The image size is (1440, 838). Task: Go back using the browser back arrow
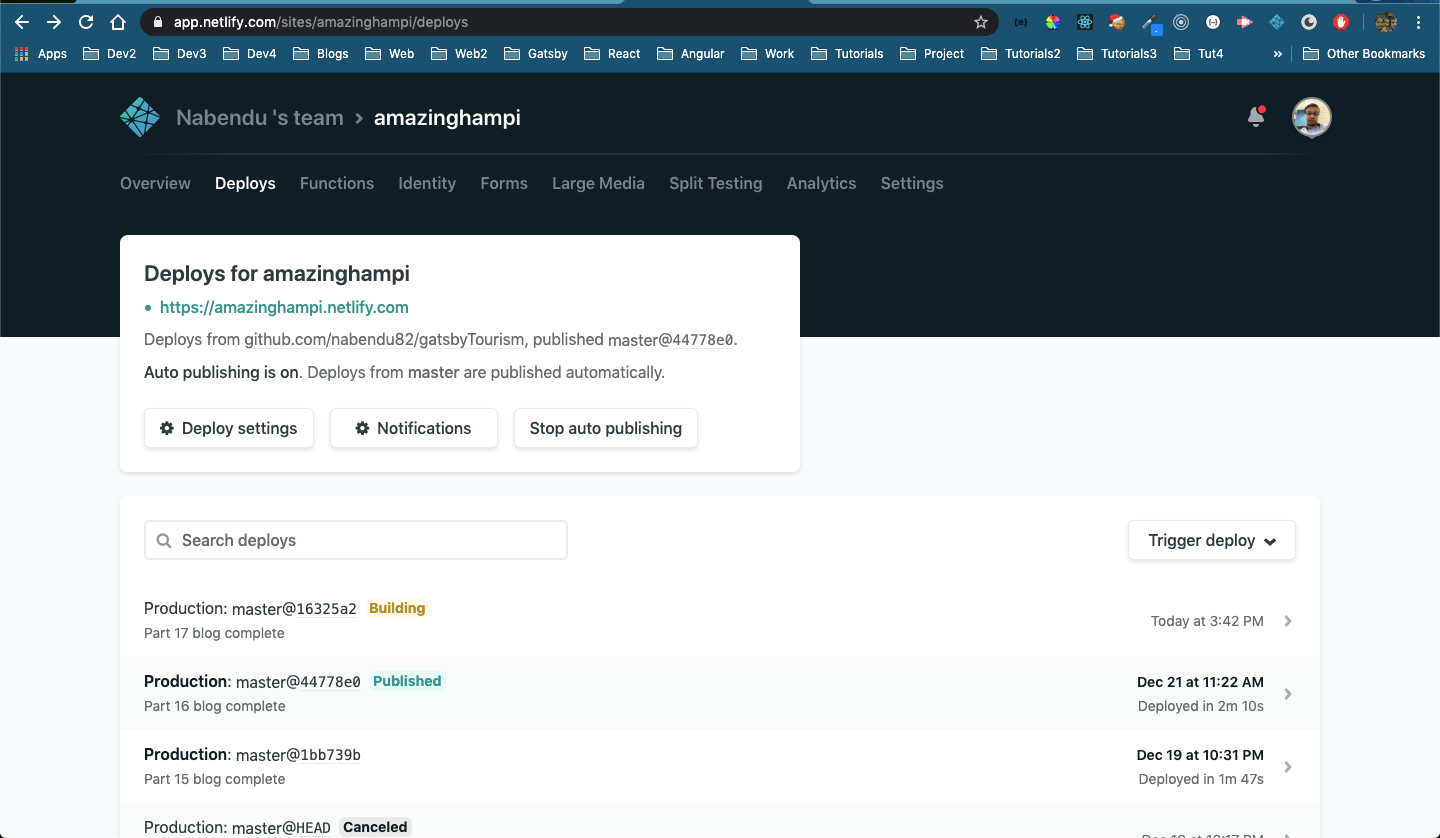[x=22, y=22]
